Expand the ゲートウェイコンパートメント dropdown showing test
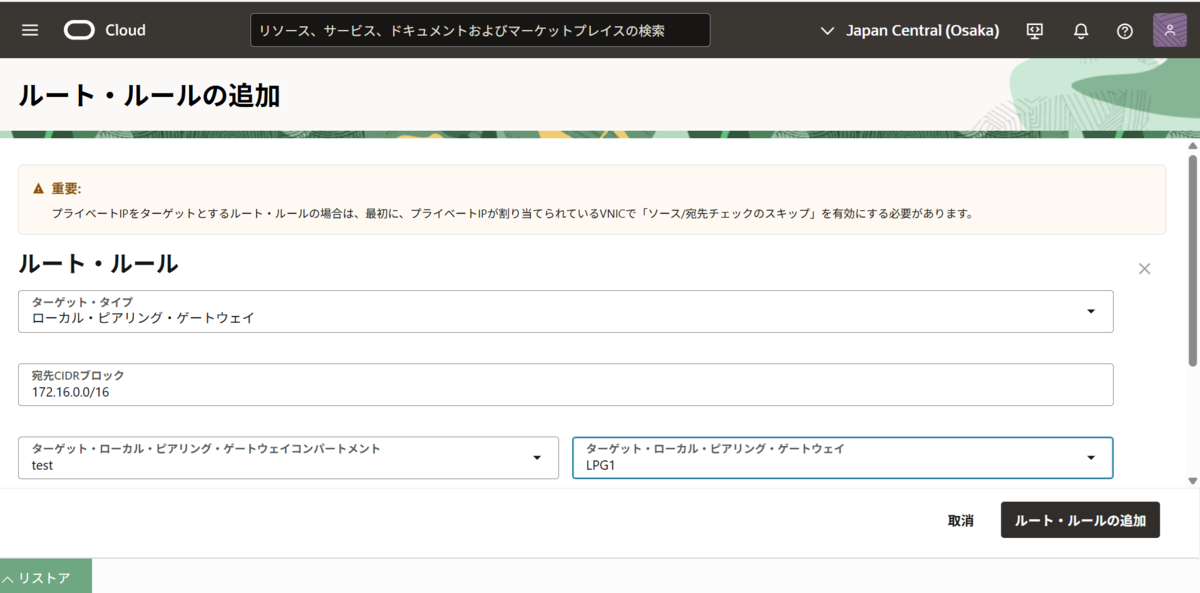This screenshot has width=1200, height=593. (x=288, y=457)
